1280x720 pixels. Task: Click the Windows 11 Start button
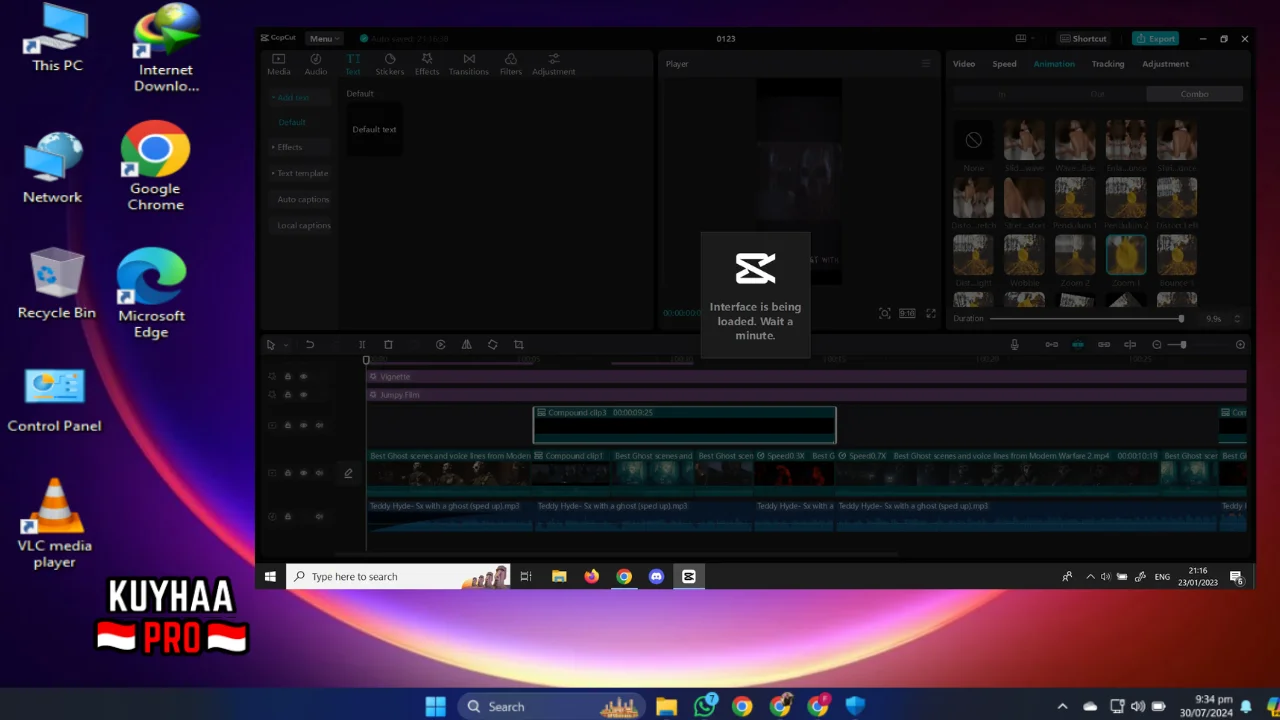tap(435, 706)
